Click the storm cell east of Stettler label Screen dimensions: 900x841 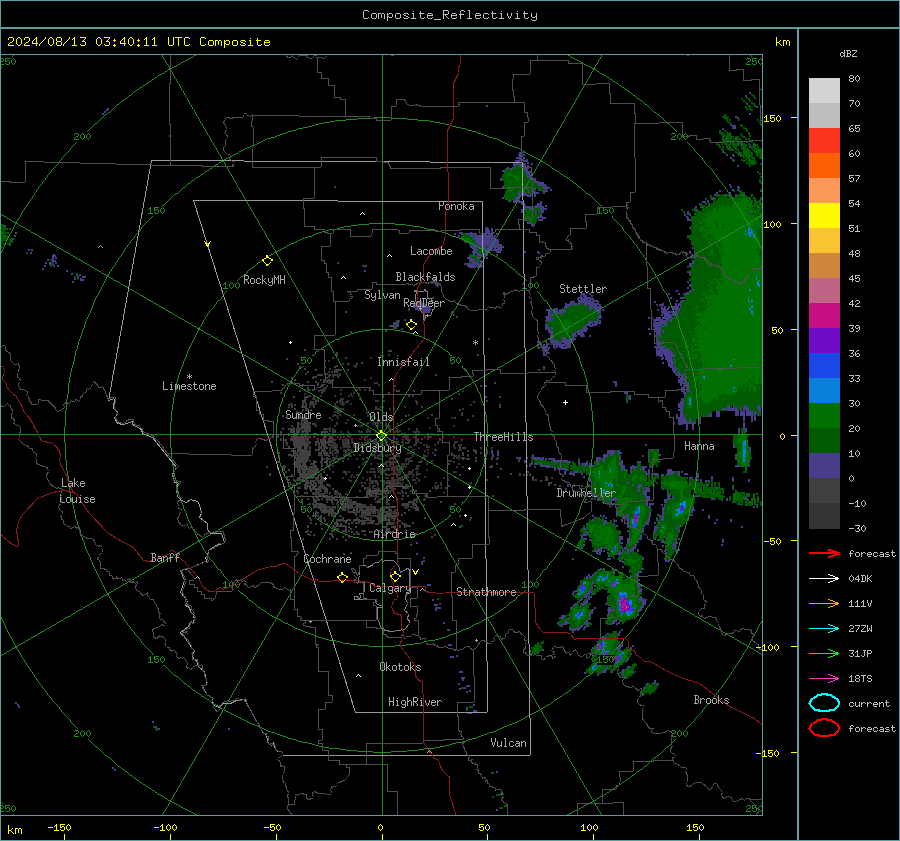pos(573,323)
